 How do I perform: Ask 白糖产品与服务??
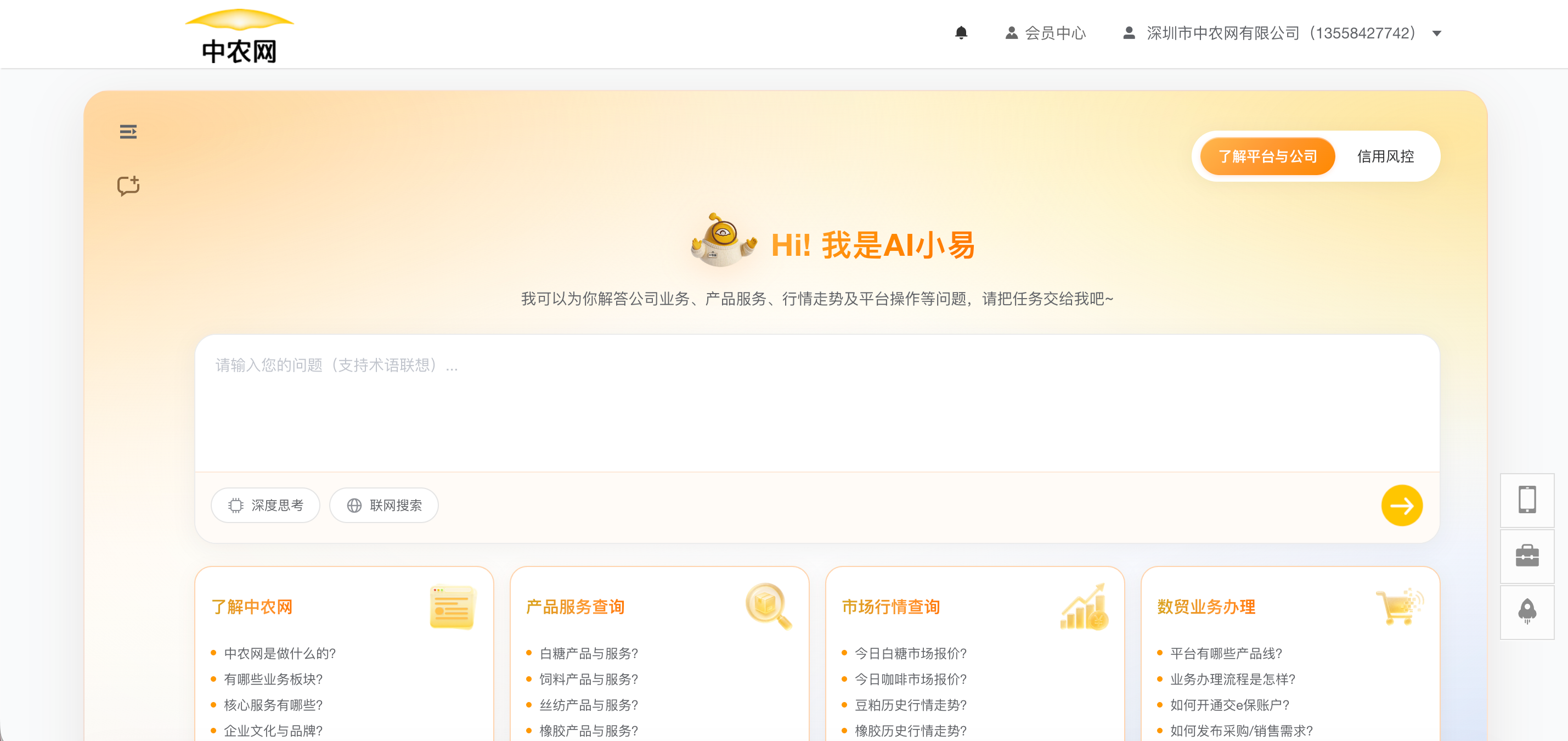tap(589, 653)
